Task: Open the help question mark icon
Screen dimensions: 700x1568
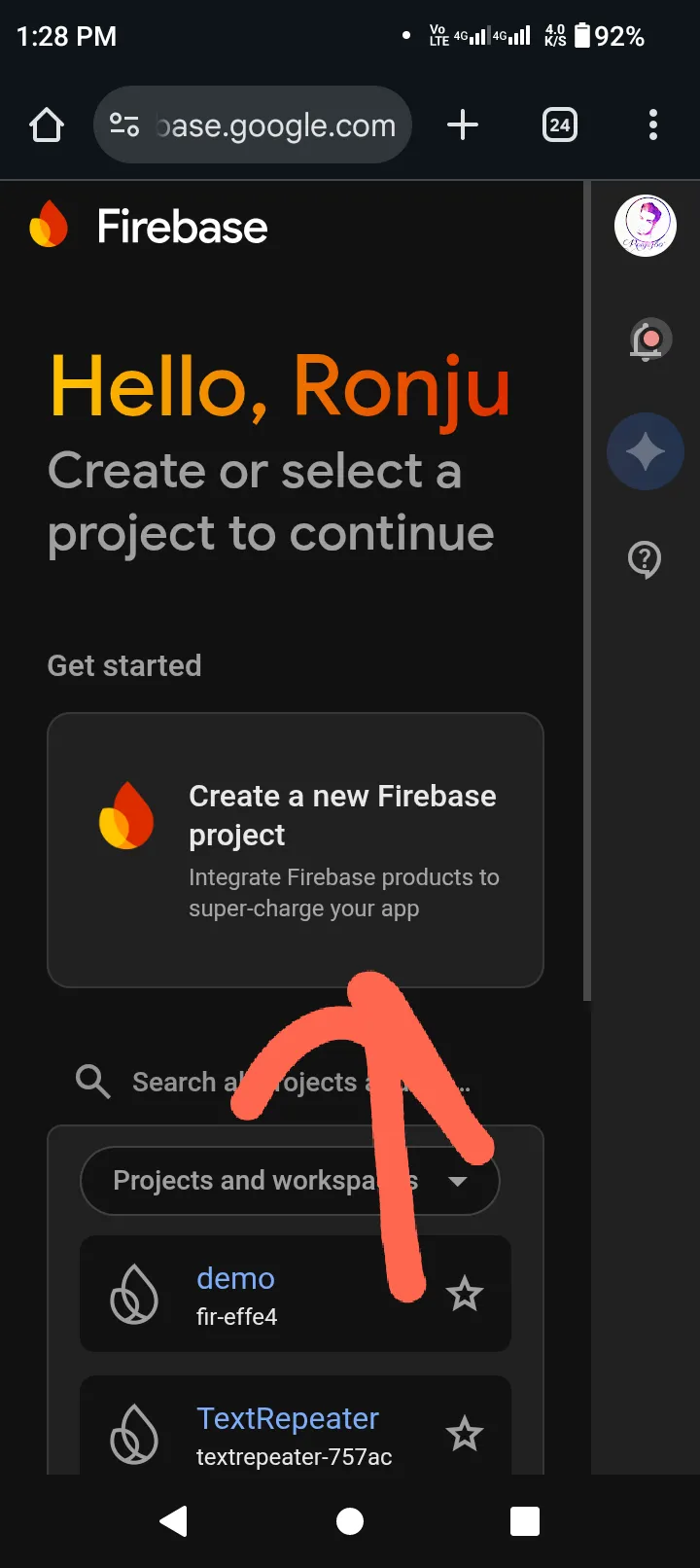Action: coord(645,560)
